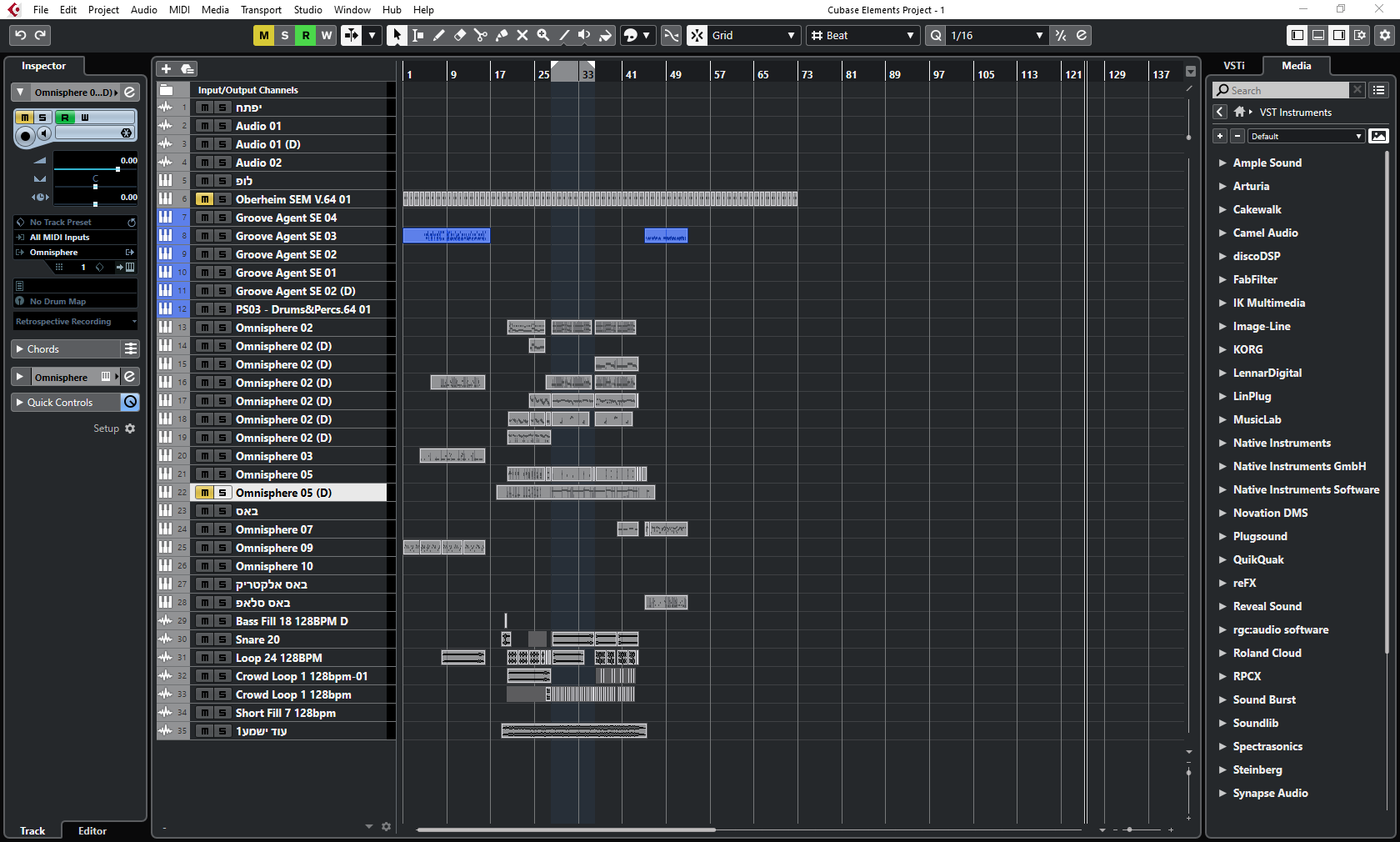Toggle global Solo state button S
The height and width of the screenshot is (842, 1400).
pos(285,35)
